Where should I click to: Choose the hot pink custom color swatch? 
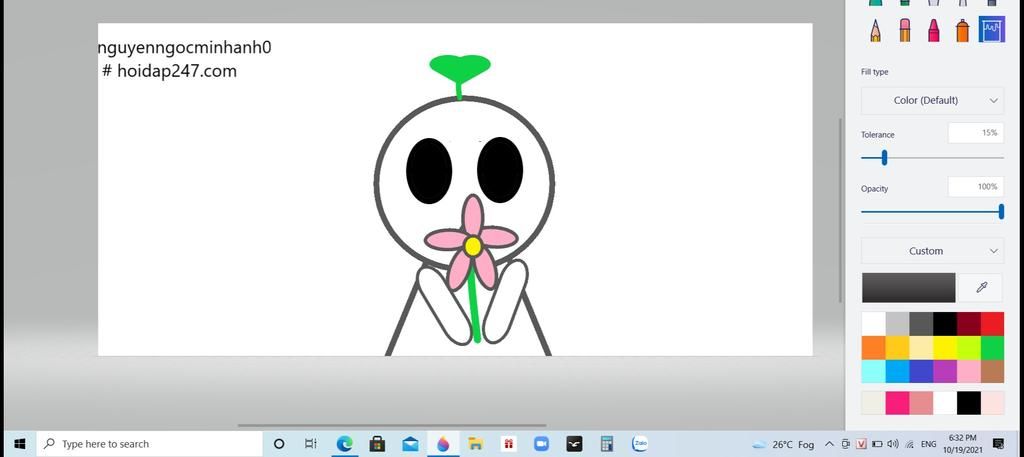pos(897,403)
